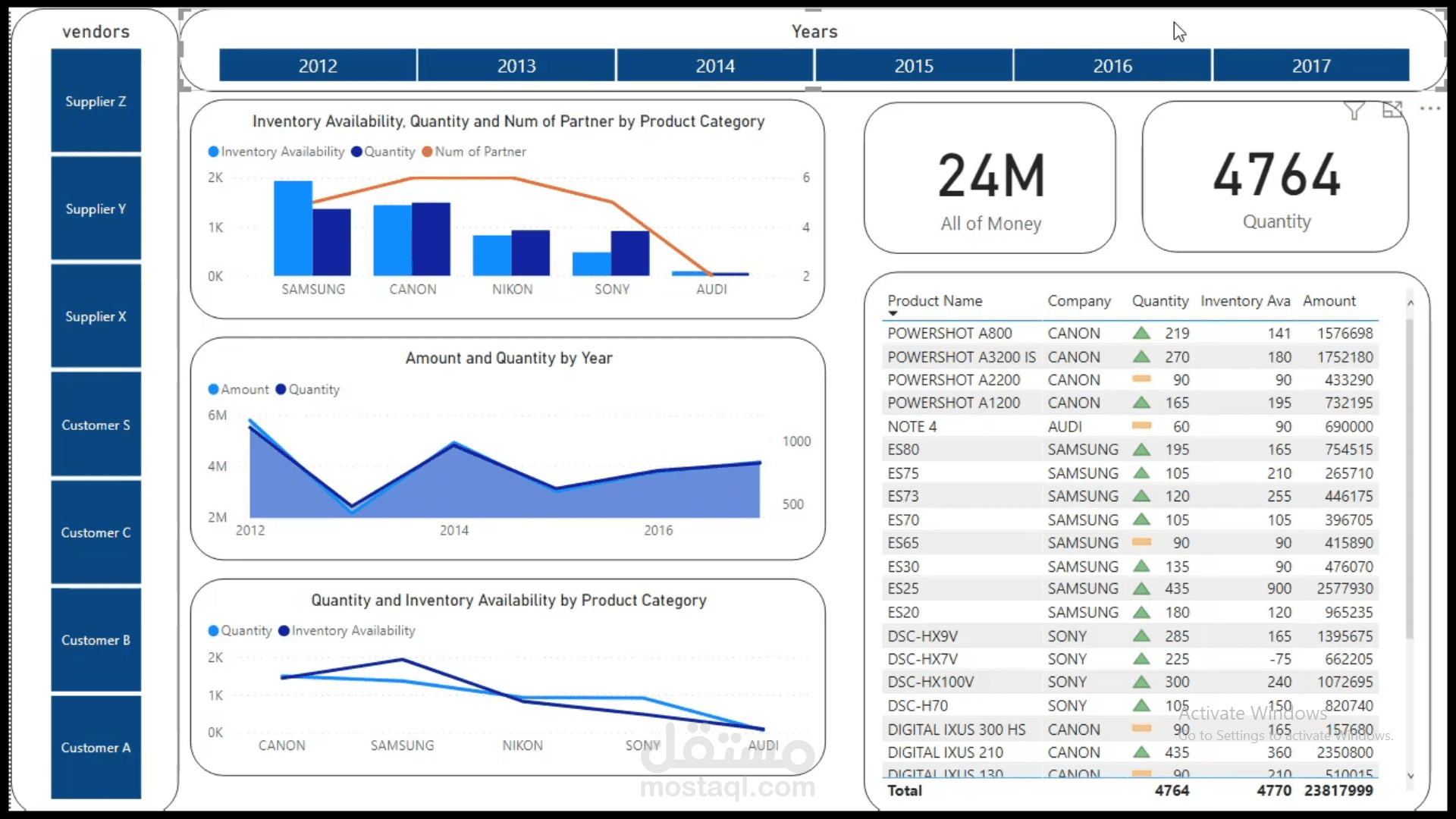The height and width of the screenshot is (819, 1456).
Task: Click the yellow dash indicator on NOTE 4
Action: (x=1140, y=426)
